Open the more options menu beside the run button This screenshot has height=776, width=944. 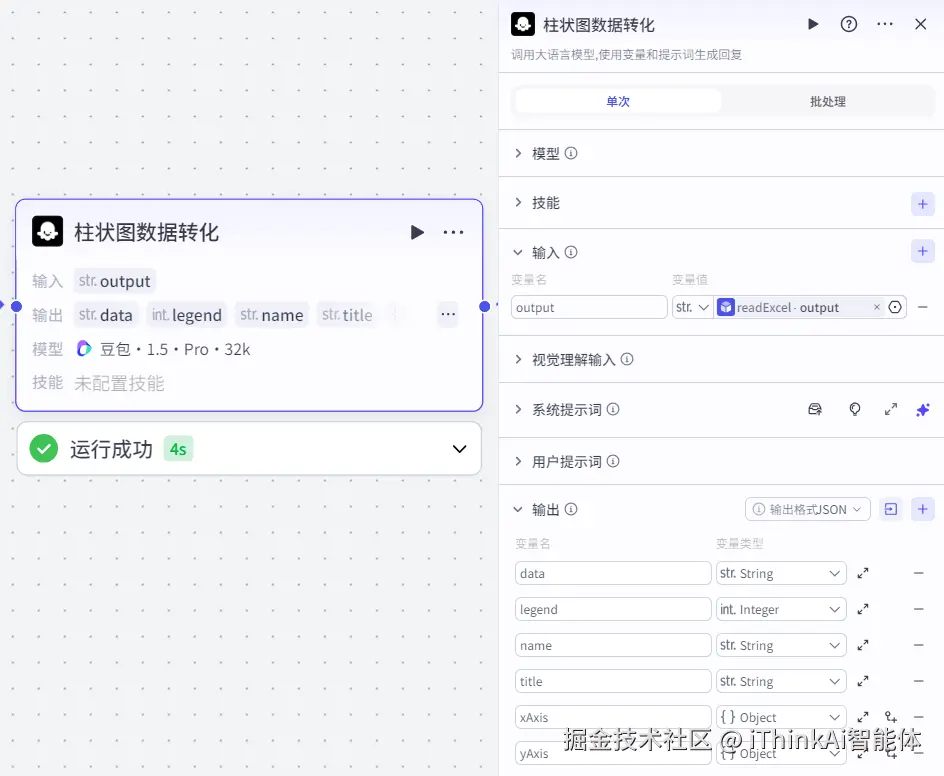(884, 24)
